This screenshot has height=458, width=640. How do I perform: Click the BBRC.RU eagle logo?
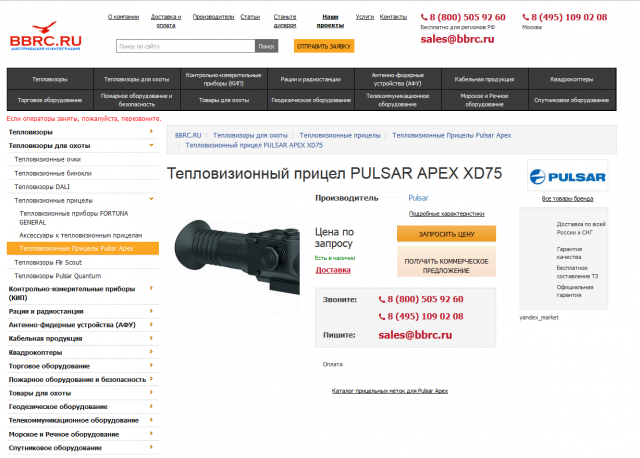click(x=45, y=36)
